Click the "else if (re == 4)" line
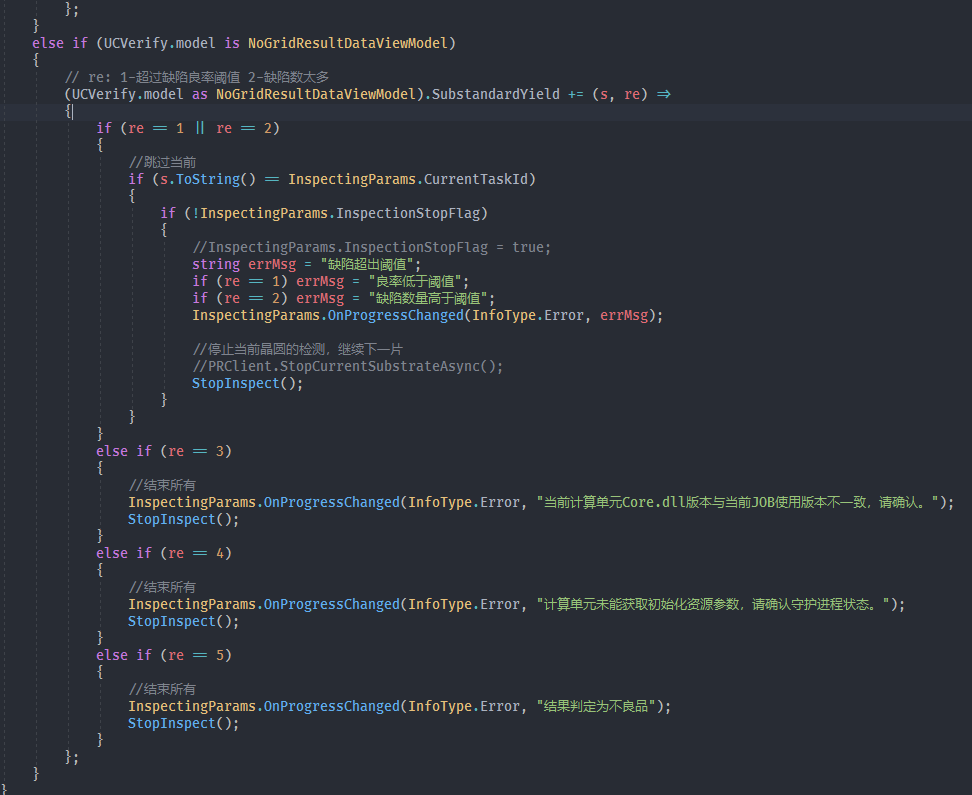 point(164,553)
